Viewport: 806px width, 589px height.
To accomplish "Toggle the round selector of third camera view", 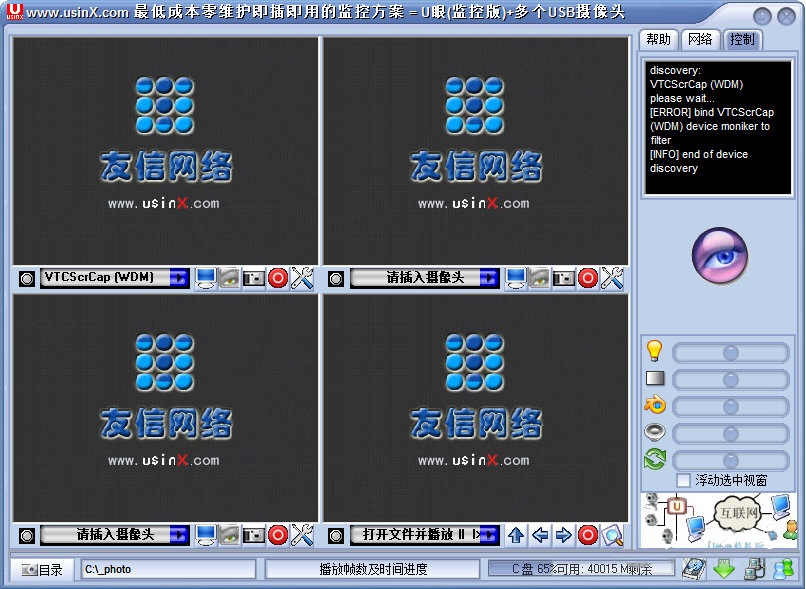I will click(x=27, y=536).
